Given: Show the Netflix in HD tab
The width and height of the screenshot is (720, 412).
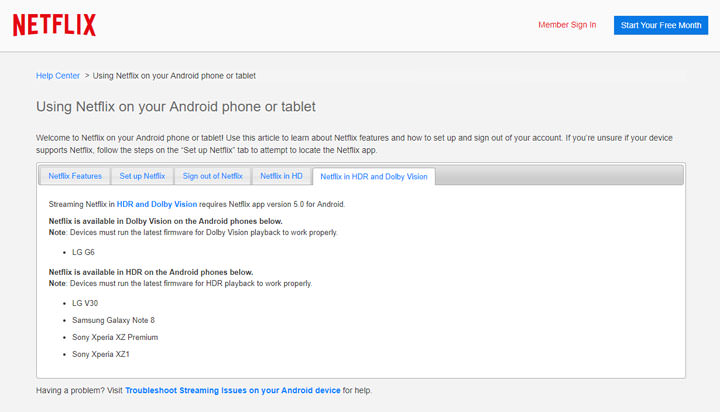Looking at the screenshot, I should click(x=281, y=176).
